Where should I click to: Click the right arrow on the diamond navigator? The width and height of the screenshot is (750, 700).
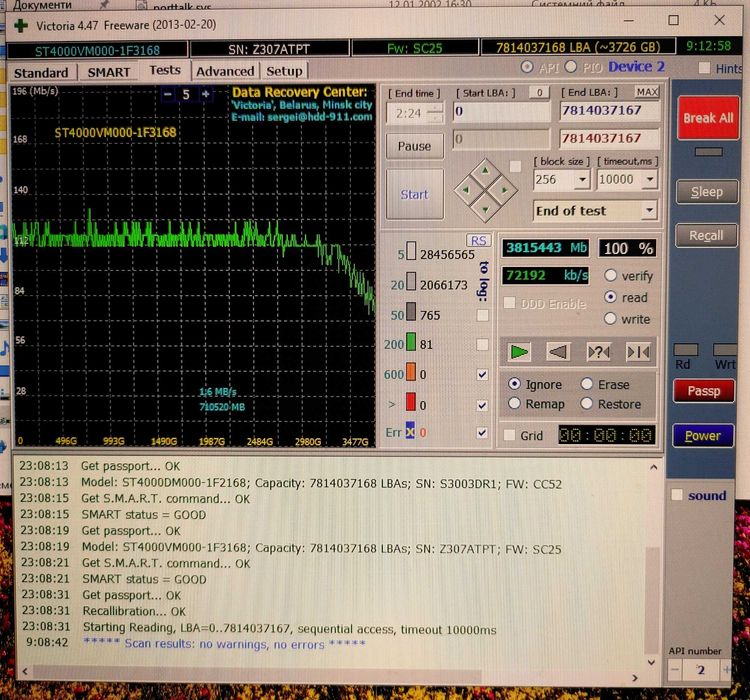(506, 188)
